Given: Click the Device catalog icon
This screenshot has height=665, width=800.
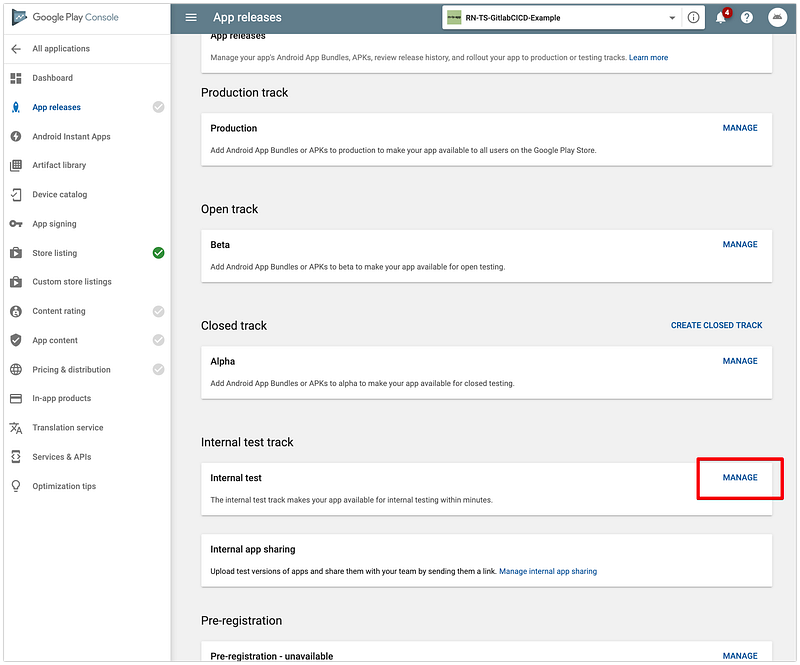Looking at the screenshot, I should [16, 194].
